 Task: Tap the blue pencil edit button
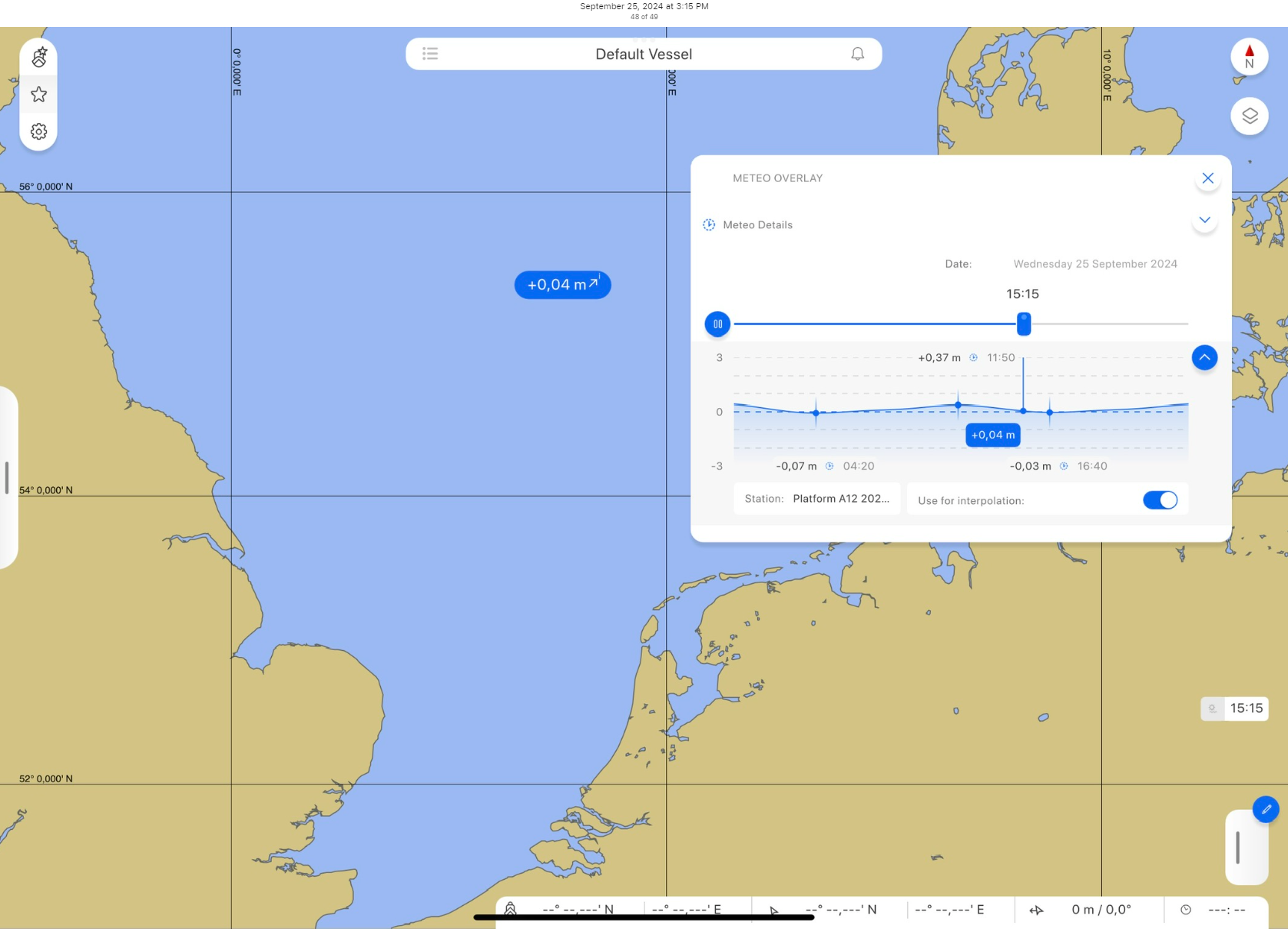(x=1266, y=809)
